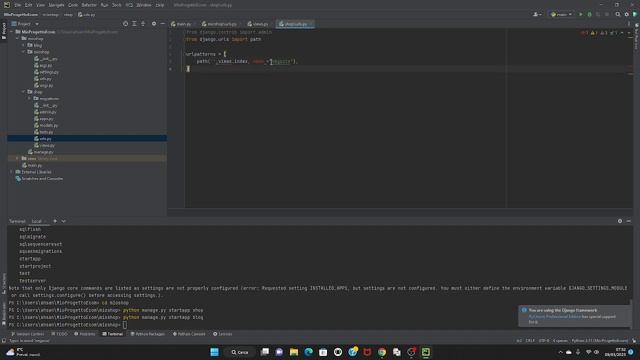The height and width of the screenshot is (360, 640).
Task: Open the weather widget in taskbar
Action: [23, 352]
